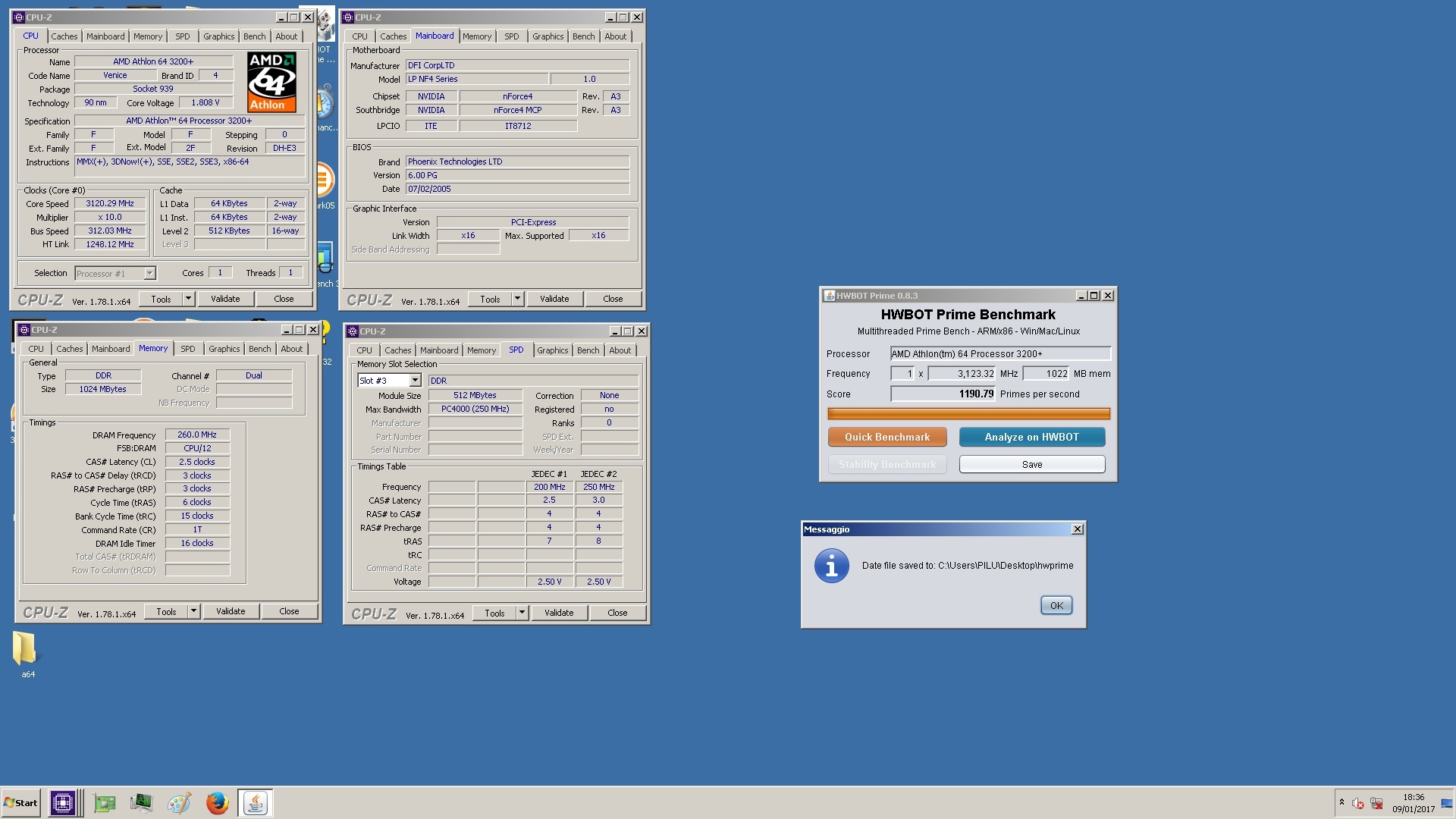Switch to Caches tab in the CPU window
Viewport: 1456px width, 819px height.
click(x=64, y=36)
